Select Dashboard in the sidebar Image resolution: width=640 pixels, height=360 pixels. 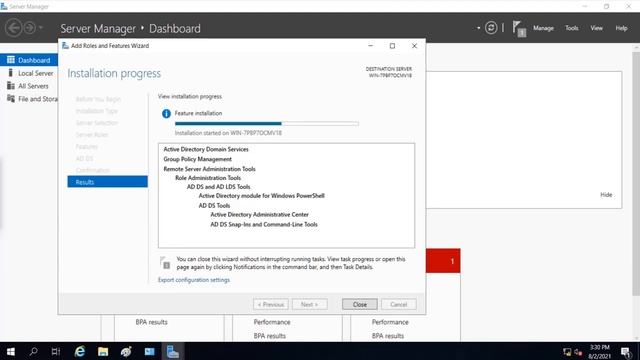29,60
